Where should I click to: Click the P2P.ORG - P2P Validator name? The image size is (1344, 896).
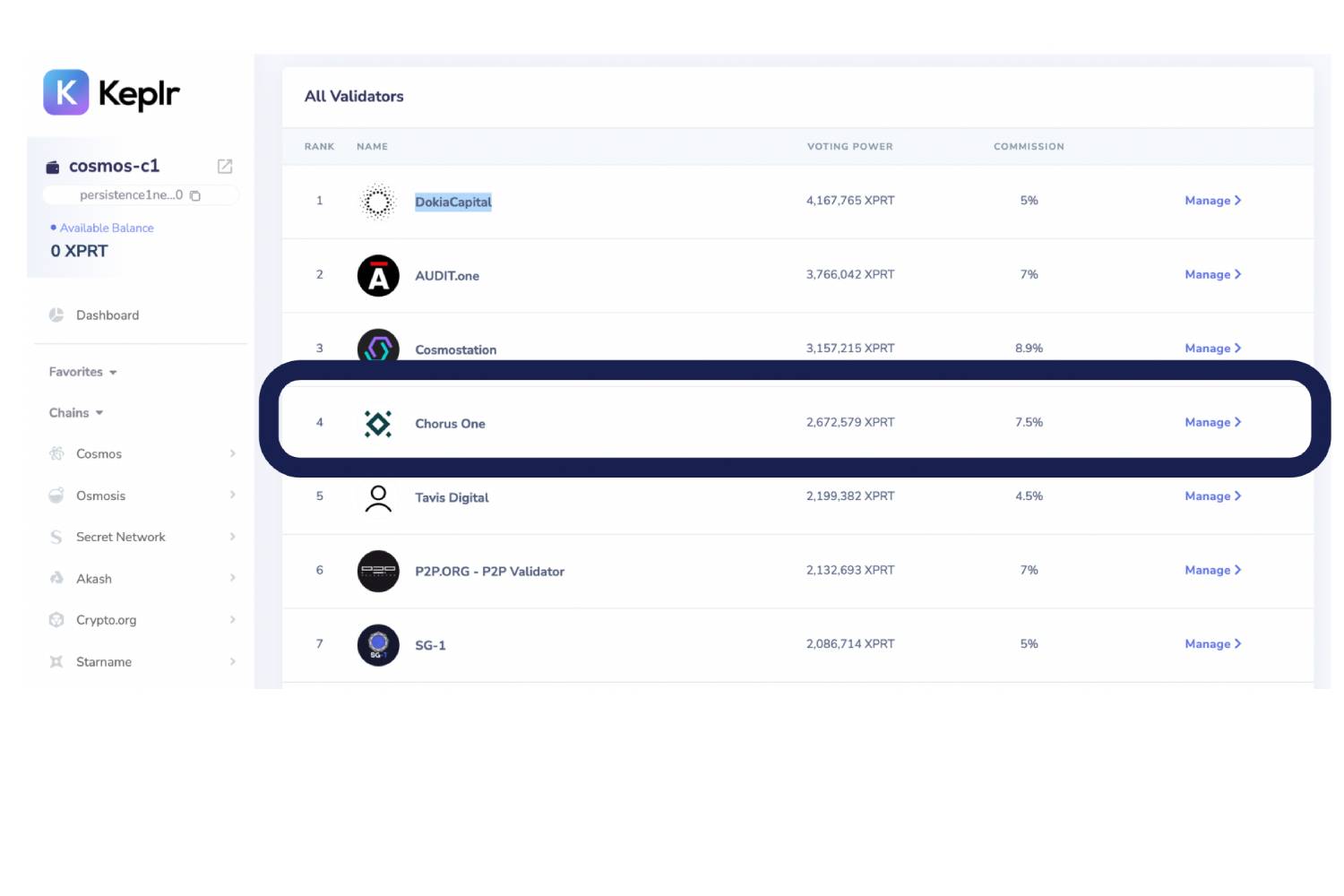[489, 572]
